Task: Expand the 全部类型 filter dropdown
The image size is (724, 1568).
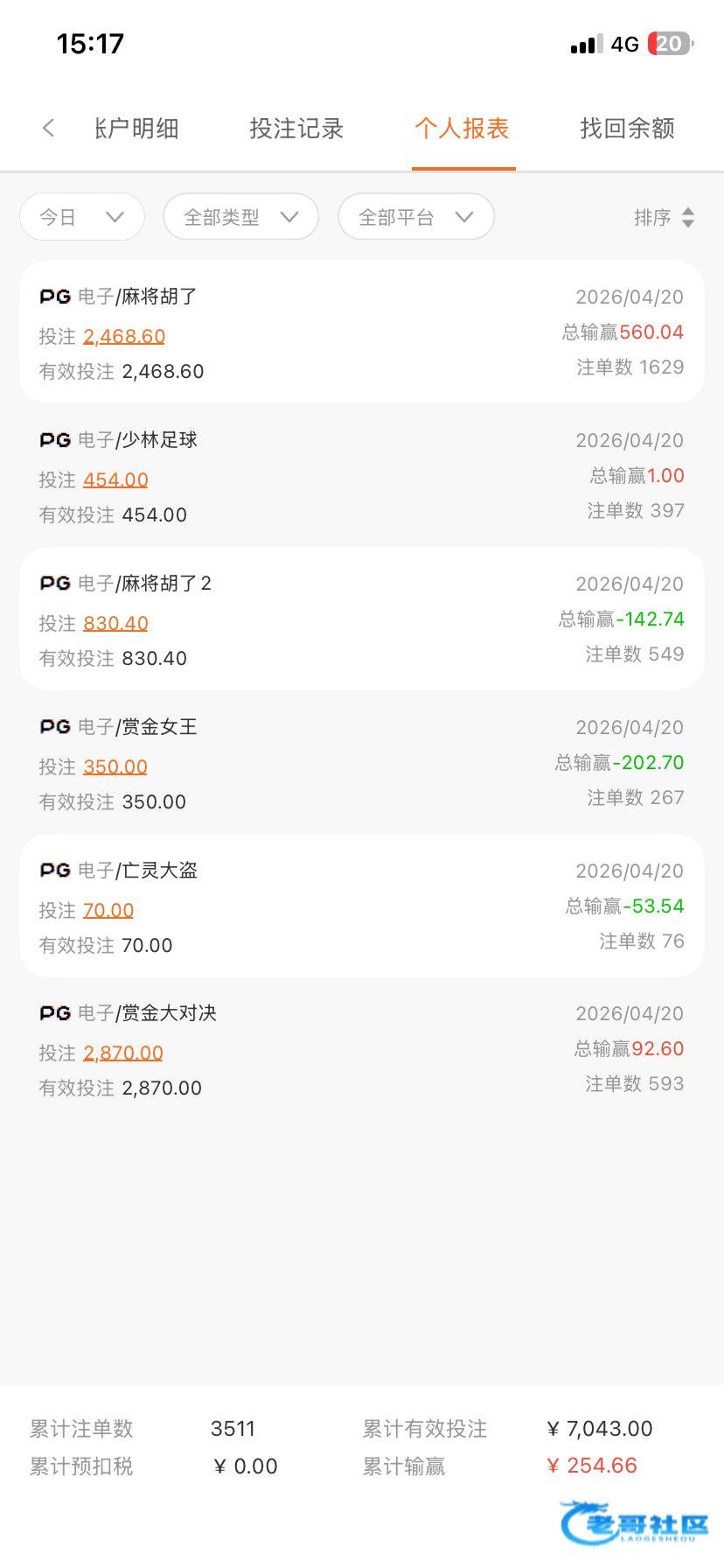Action: pos(241,217)
